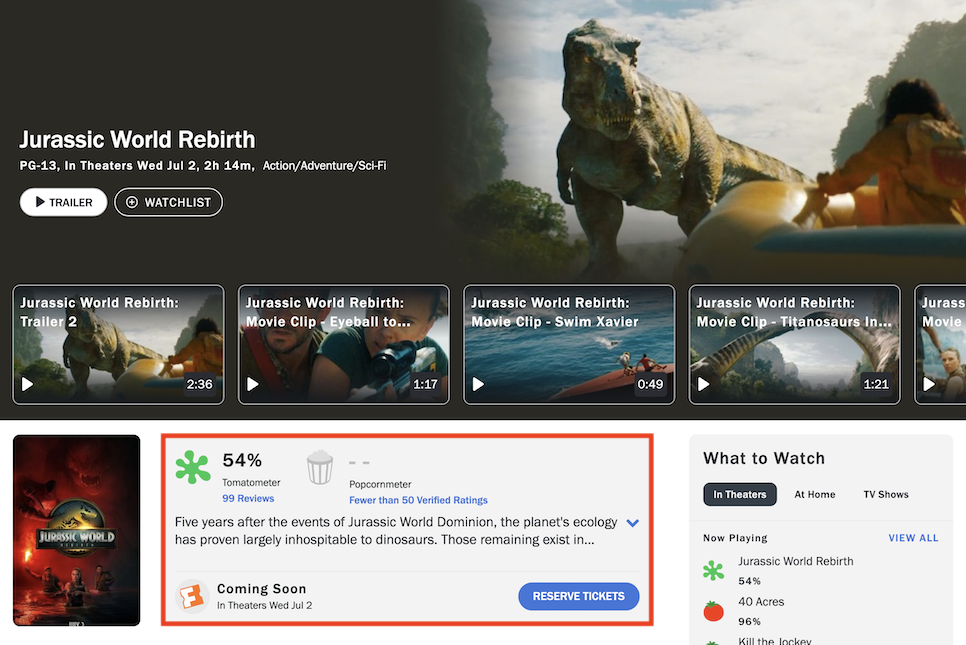Open the 99 Reviews link
Image resolution: width=966 pixels, height=645 pixels.
[248, 498]
